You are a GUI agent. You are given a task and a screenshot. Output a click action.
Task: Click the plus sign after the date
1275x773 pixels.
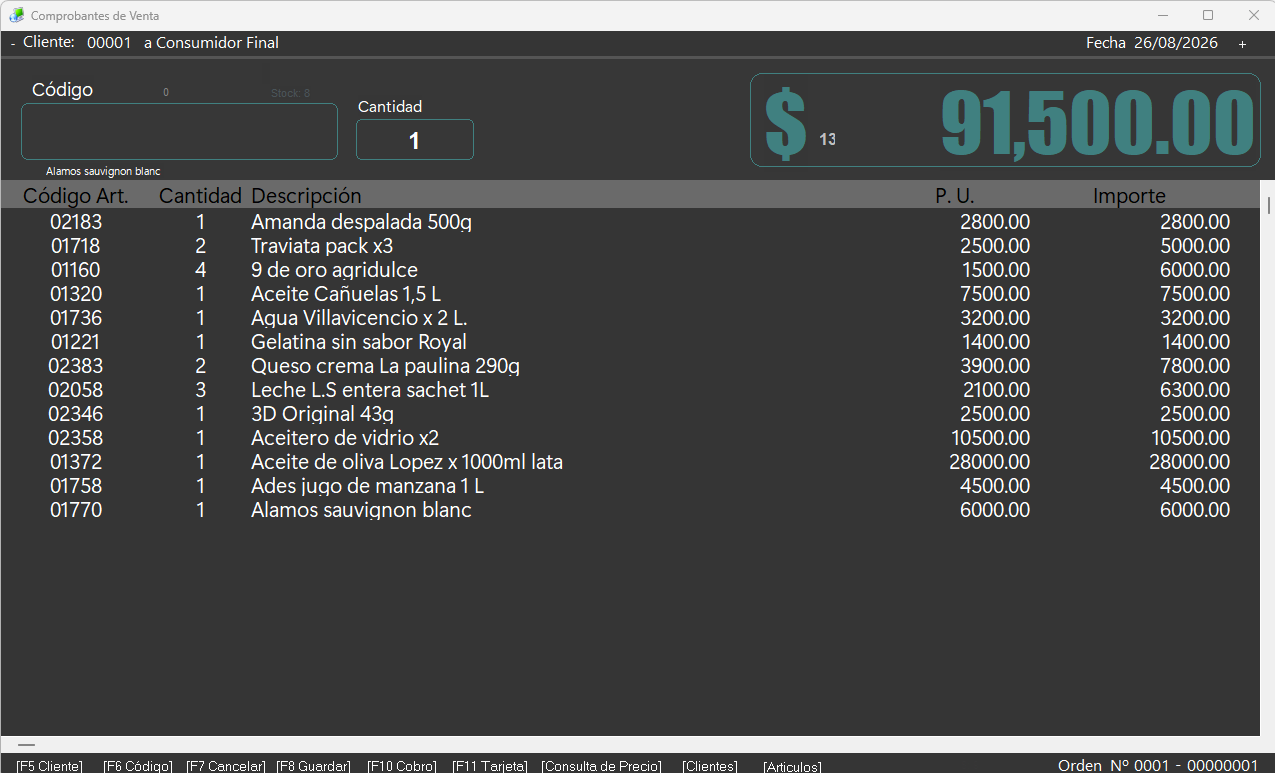pos(1242,44)
